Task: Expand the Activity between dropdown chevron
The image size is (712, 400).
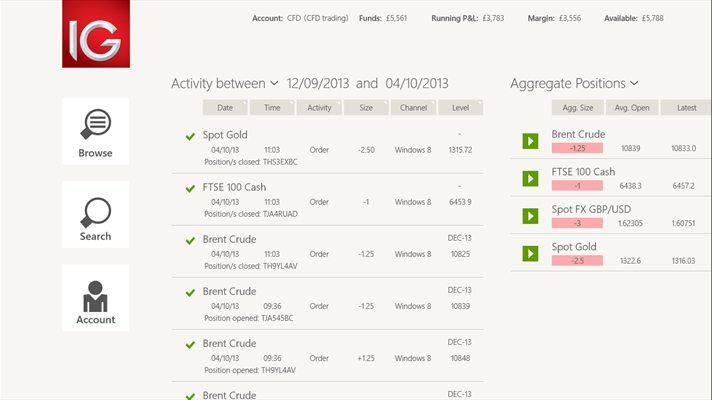Action: [x=274, y=83]
